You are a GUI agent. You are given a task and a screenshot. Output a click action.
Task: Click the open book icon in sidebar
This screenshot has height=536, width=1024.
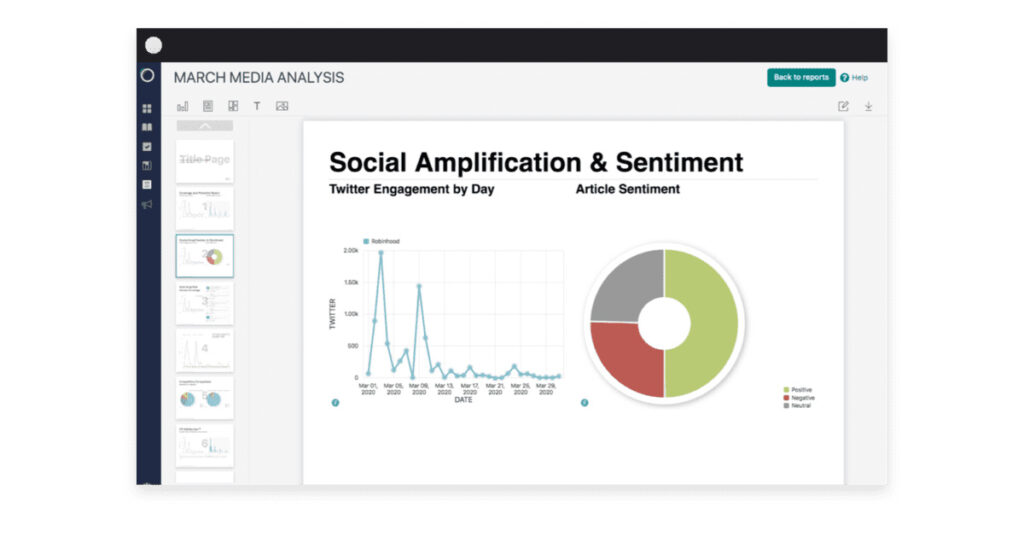tap(147, 127)
